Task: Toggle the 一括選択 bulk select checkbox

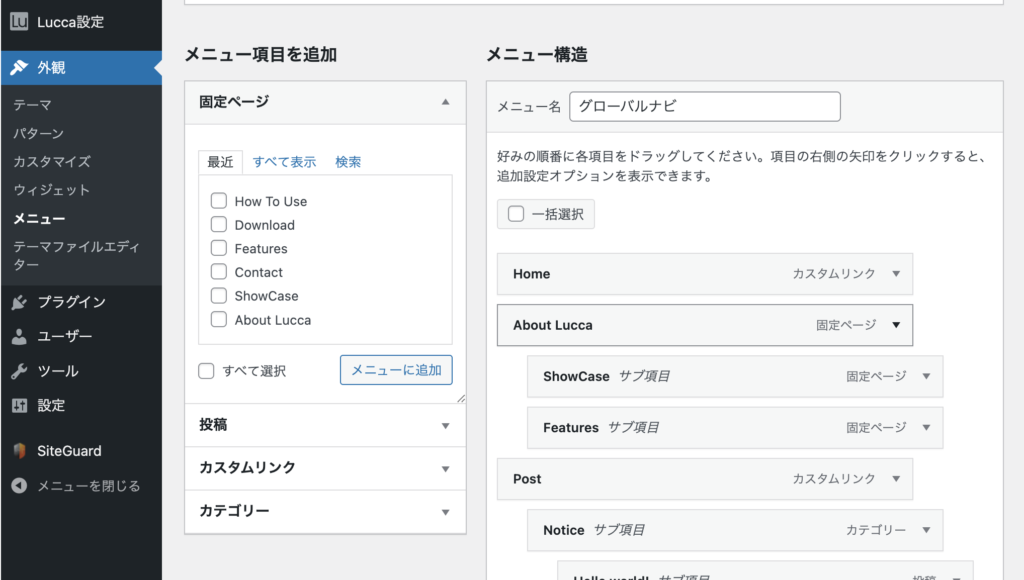Action: 516,214
